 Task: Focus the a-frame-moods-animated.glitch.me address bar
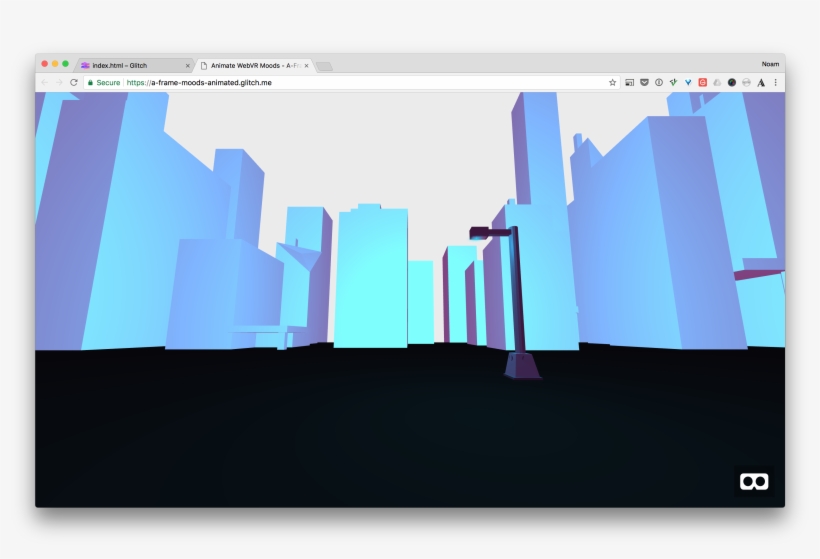351,83
